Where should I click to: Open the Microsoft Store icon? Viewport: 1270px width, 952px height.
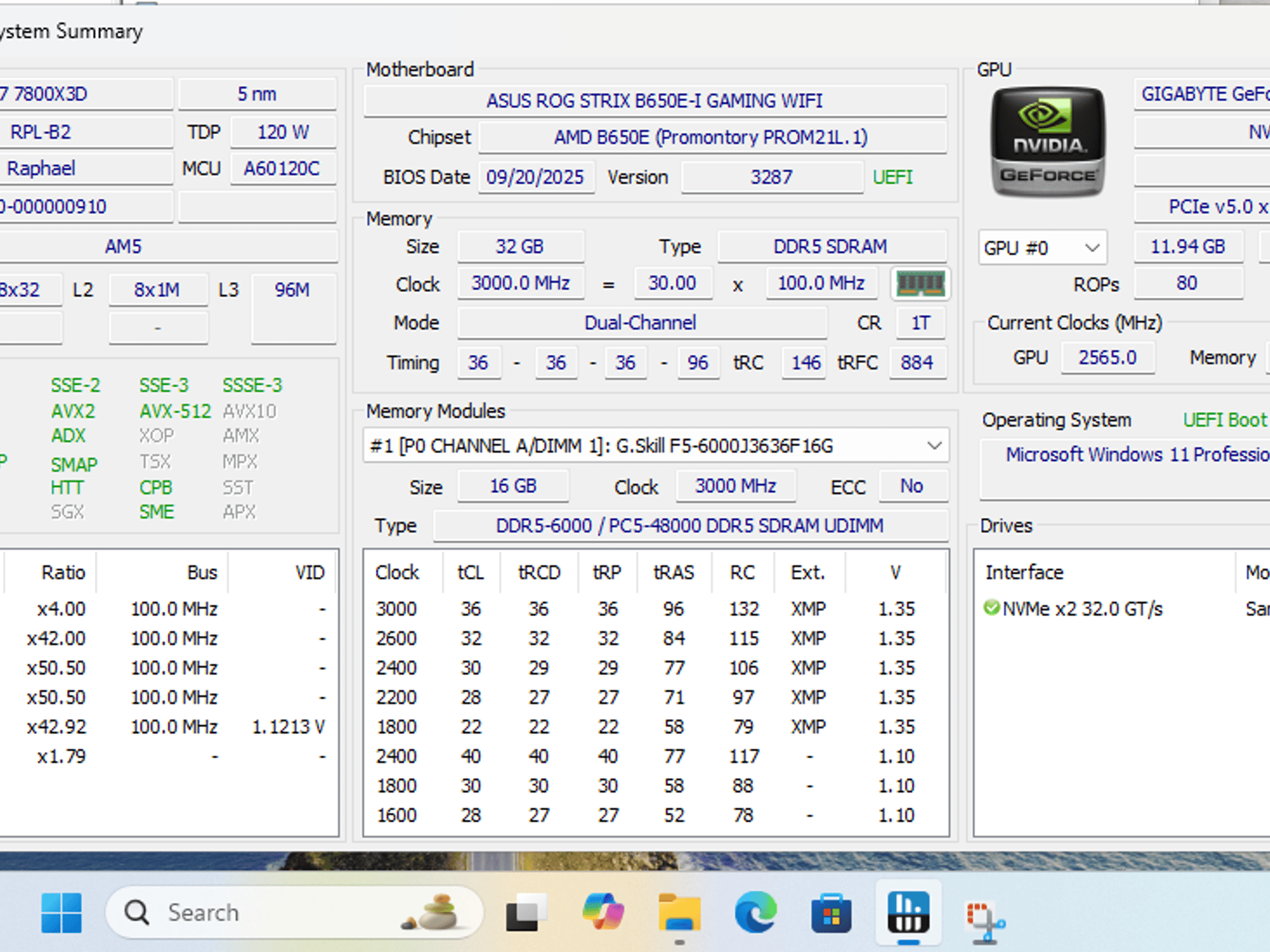832,912
